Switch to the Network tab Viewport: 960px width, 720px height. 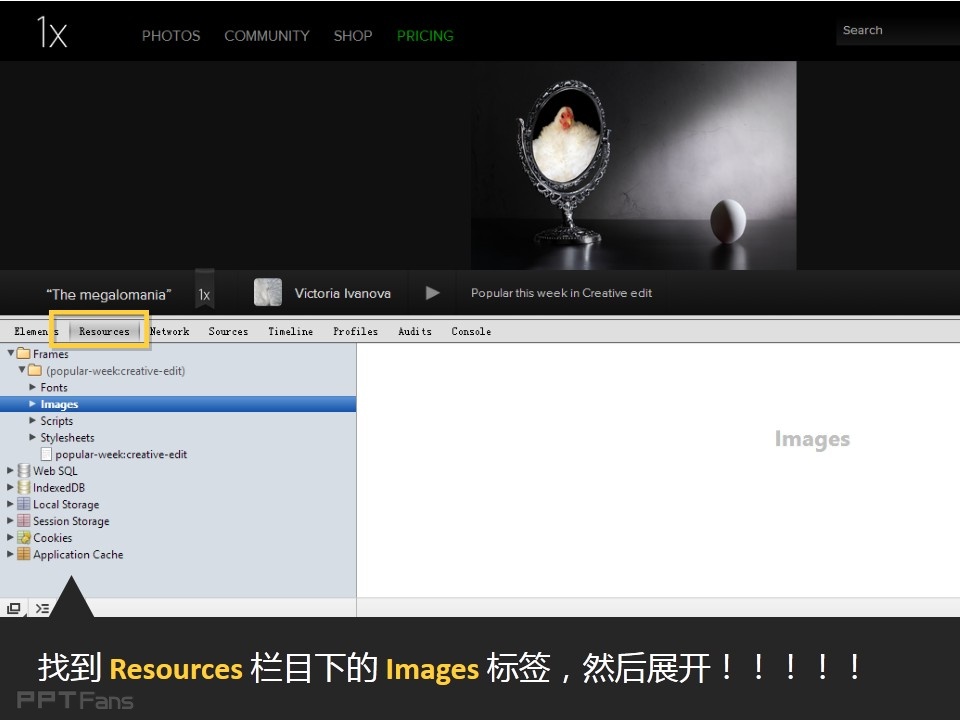tap(169, 331)
